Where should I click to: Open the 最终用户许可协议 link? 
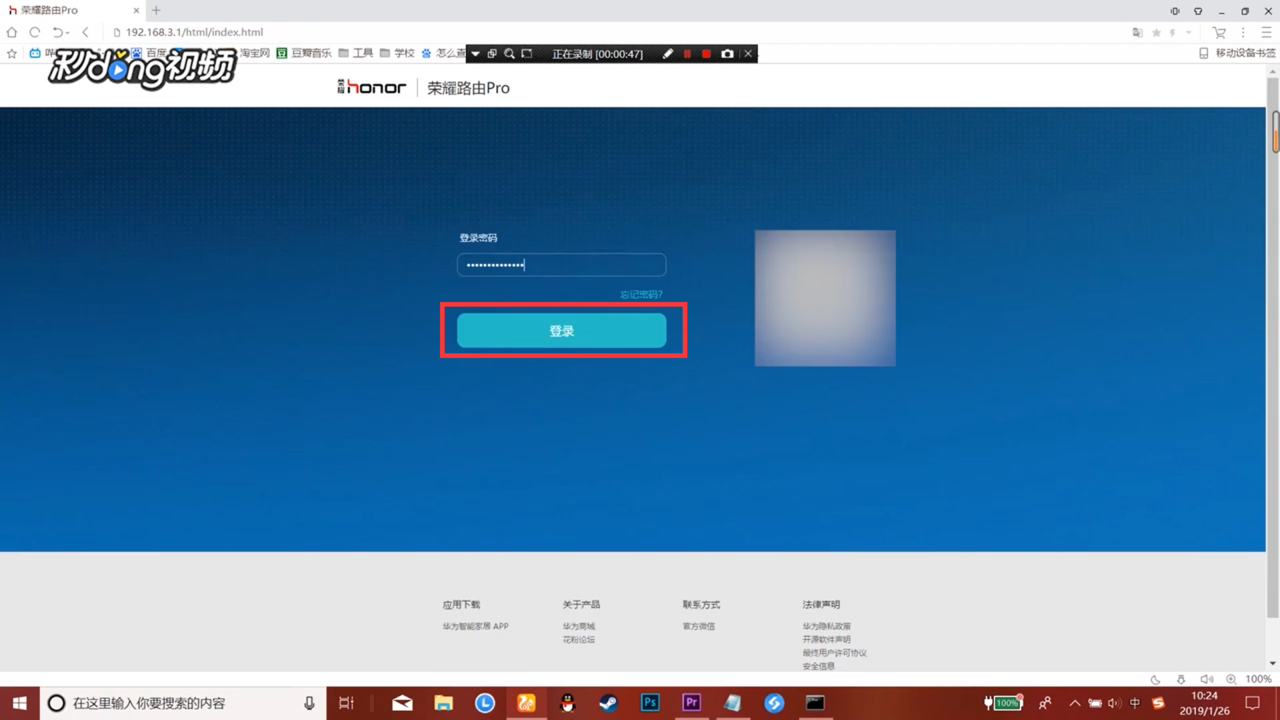pos(835,652)
